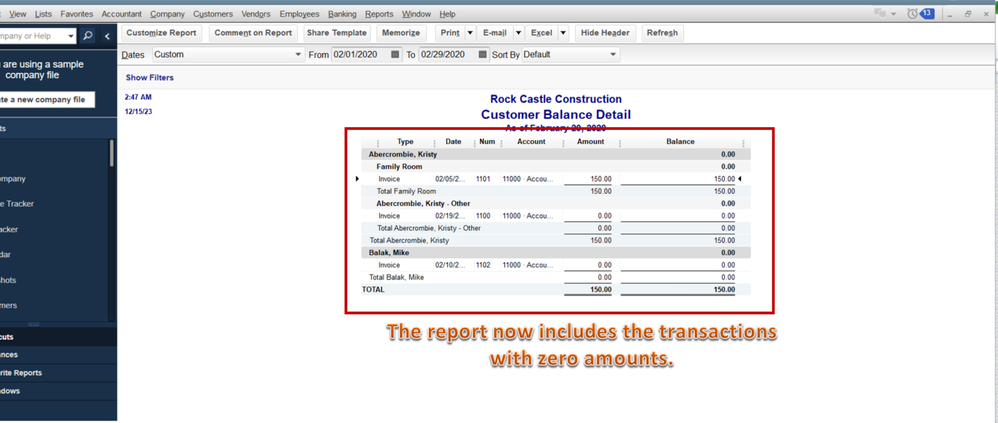998x423 pixels.
Task: Open the Vendors menu
Action: pos(256,14)
